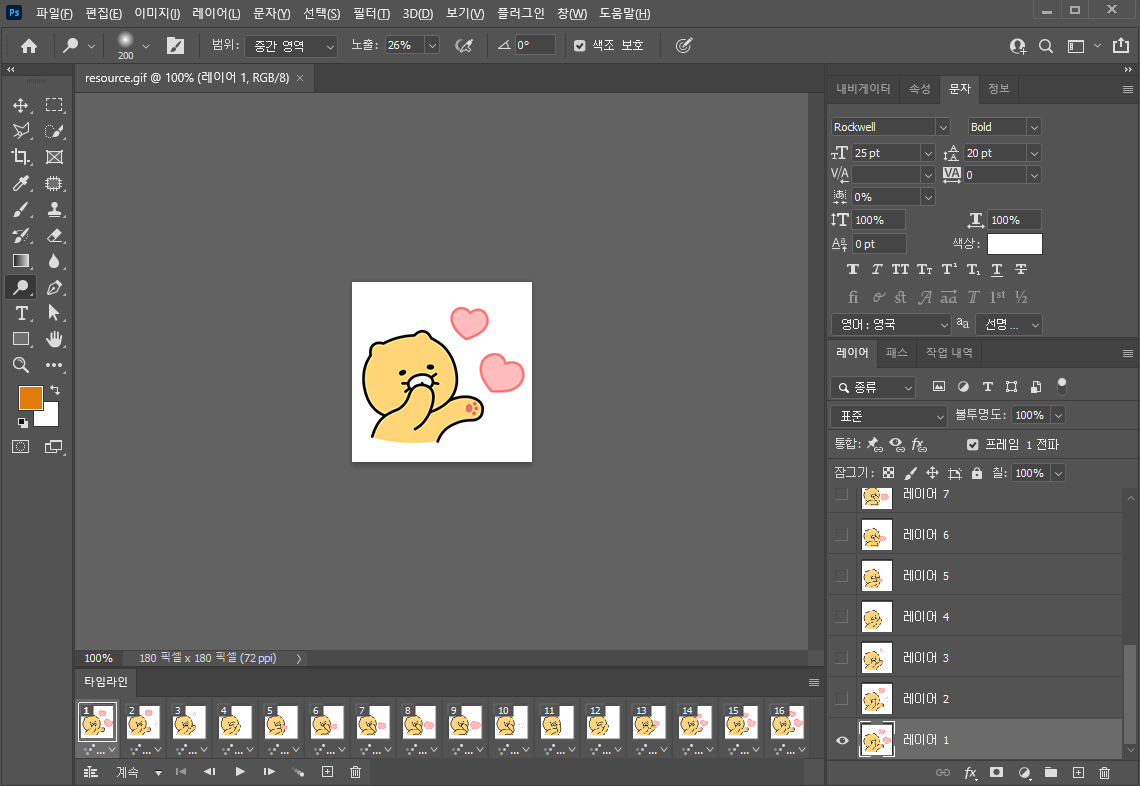1140x786 pixels.
Task: Click the Home icon in options bar
Action: pos(29,47)
